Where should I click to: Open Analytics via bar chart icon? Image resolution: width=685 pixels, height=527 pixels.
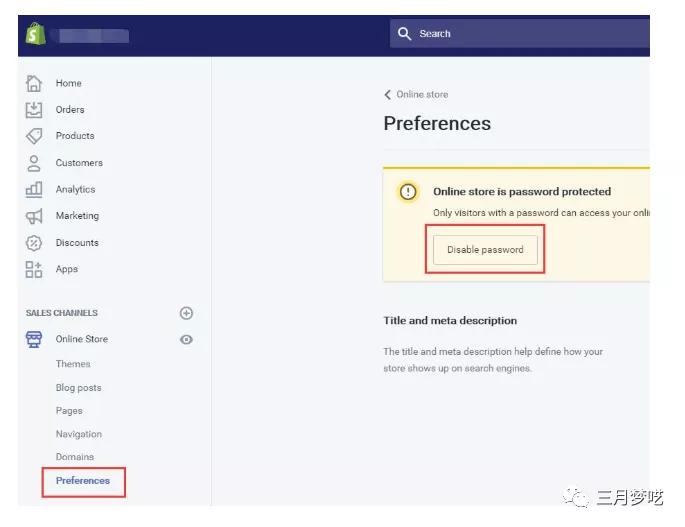click(34, 189)
